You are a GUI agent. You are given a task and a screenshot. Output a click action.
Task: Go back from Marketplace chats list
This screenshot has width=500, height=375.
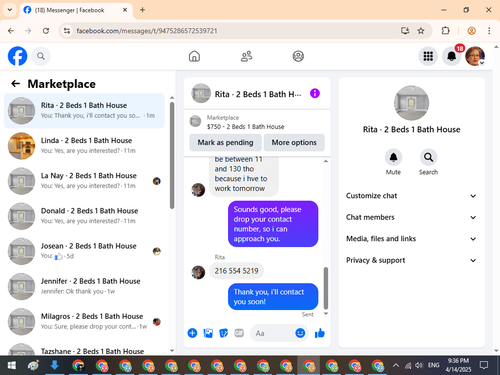pyautogui.click(x=16, y=84)
